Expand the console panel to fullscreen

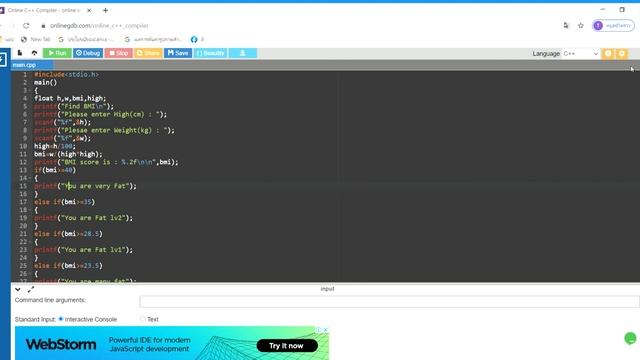tap(31, 289)
